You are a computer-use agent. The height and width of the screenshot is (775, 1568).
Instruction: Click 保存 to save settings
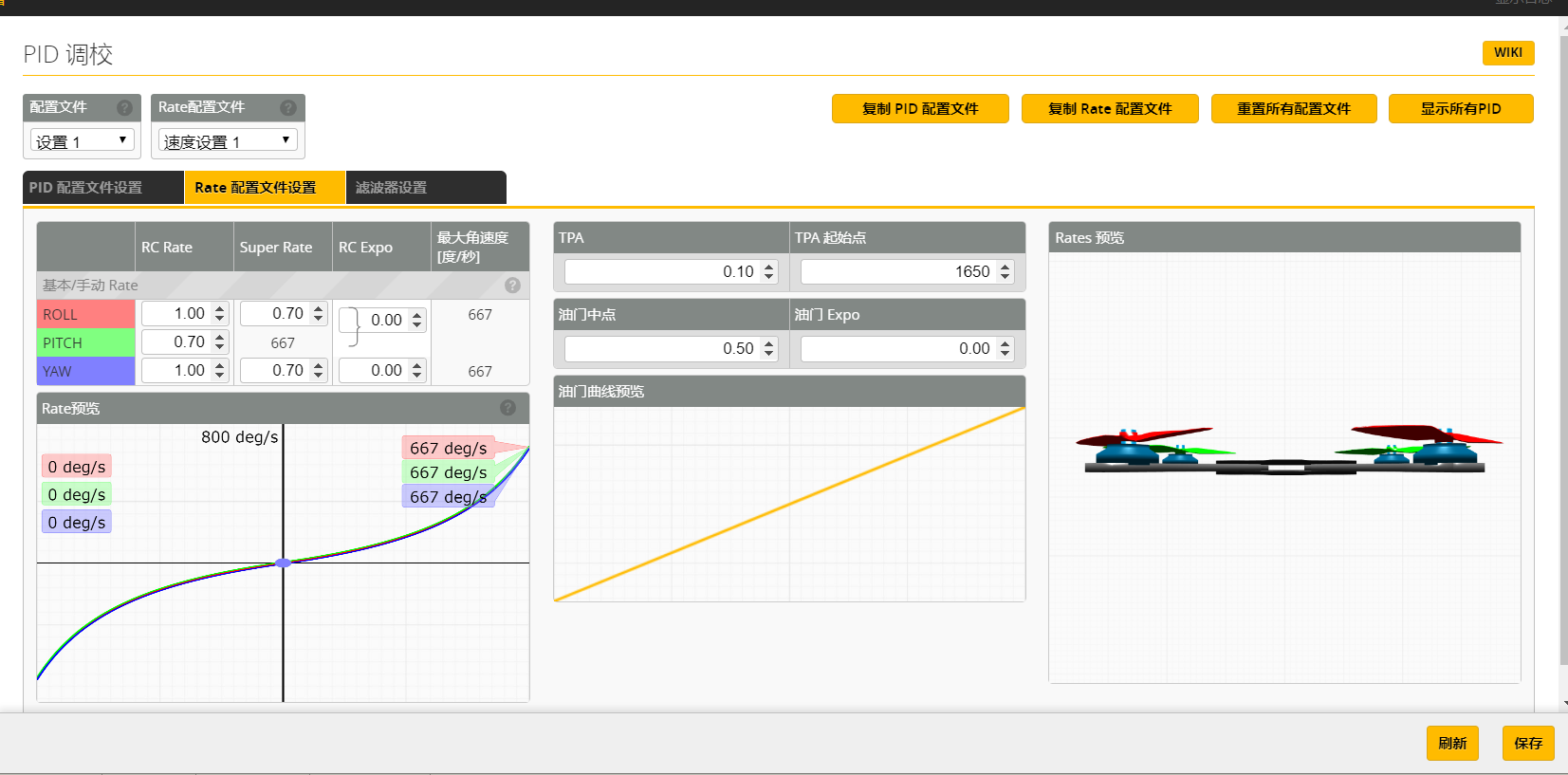[x=1528, y=743]
